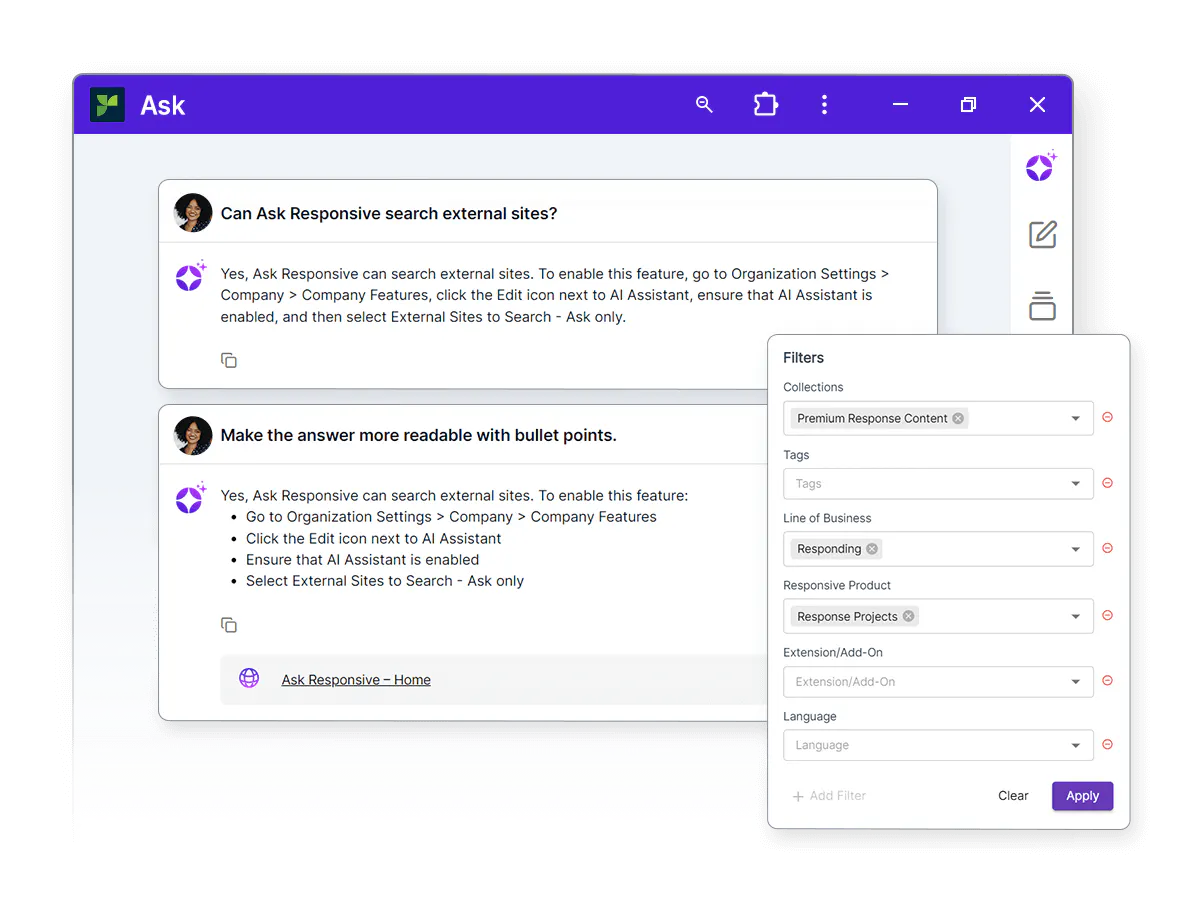The height and width of the screenshot is (900, 1200).
Task: Minimize the Ask window
Action: [x=900, y=105]
